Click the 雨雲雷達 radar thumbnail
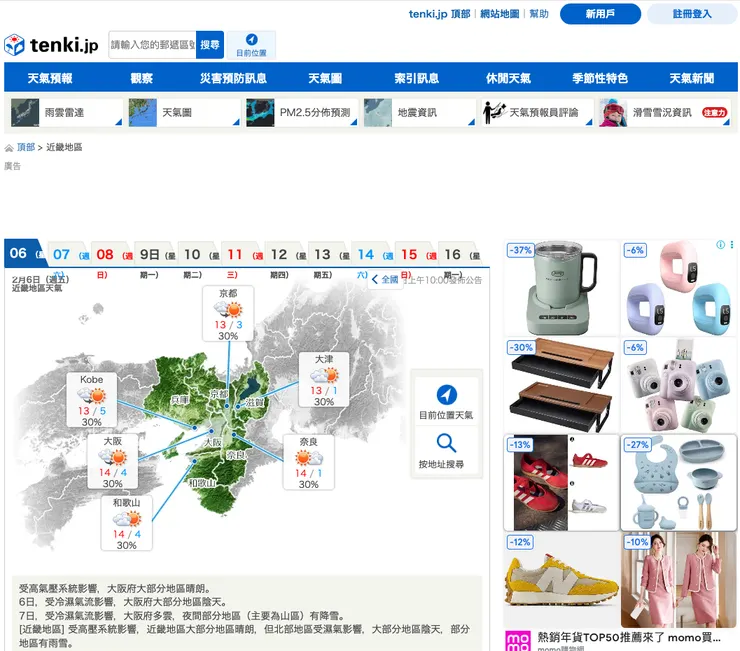This screenshot has height=651, width=740. coord(25,112)
